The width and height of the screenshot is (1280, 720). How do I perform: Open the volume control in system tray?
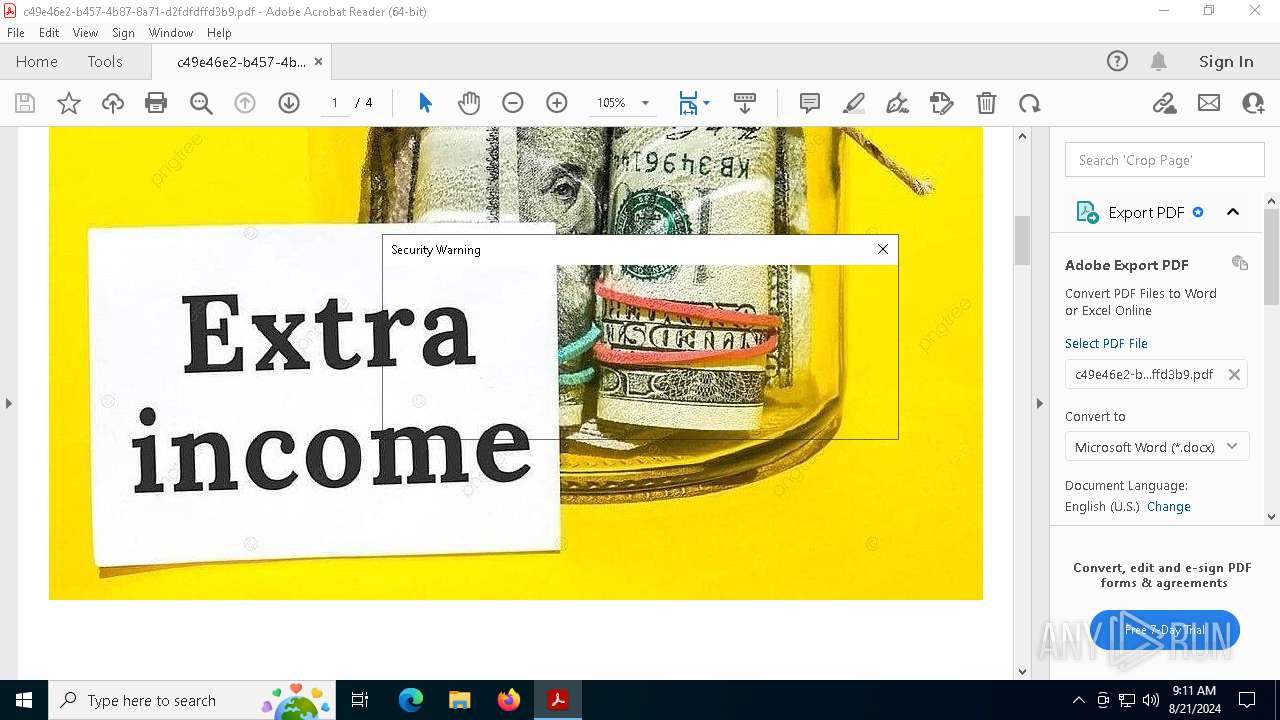coord(1151,700)
